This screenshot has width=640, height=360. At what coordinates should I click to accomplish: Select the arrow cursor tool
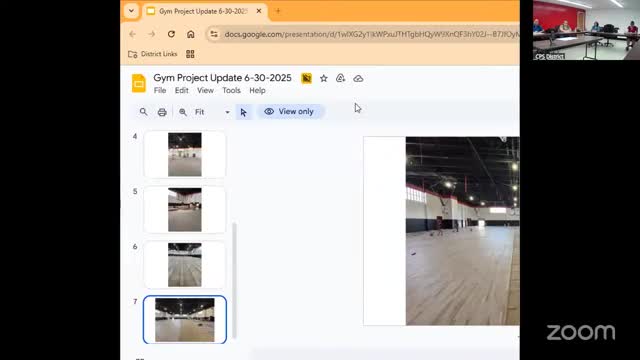tap(244, 112)
